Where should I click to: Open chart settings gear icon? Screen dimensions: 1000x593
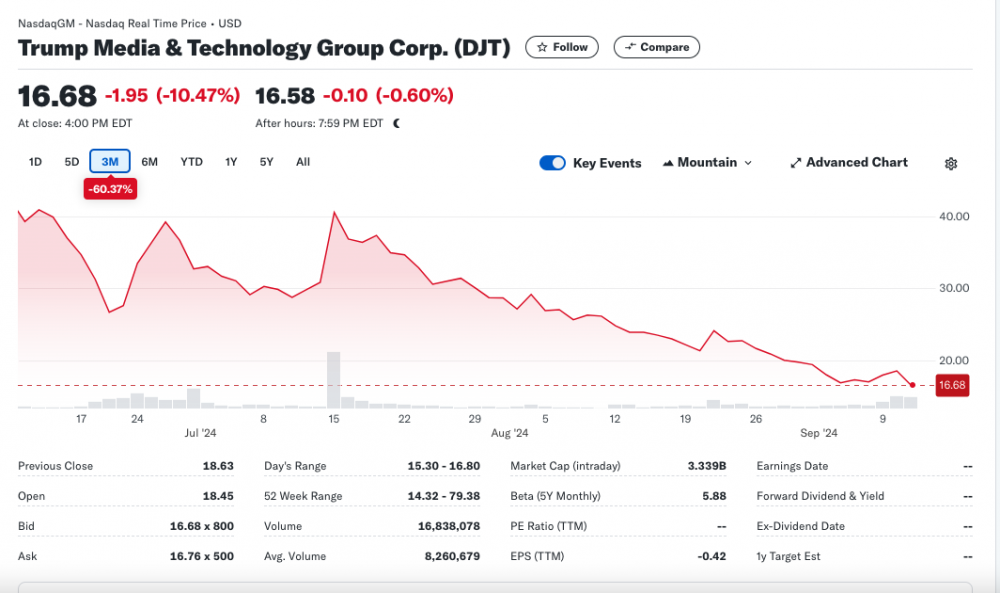(x=951, y=163)
